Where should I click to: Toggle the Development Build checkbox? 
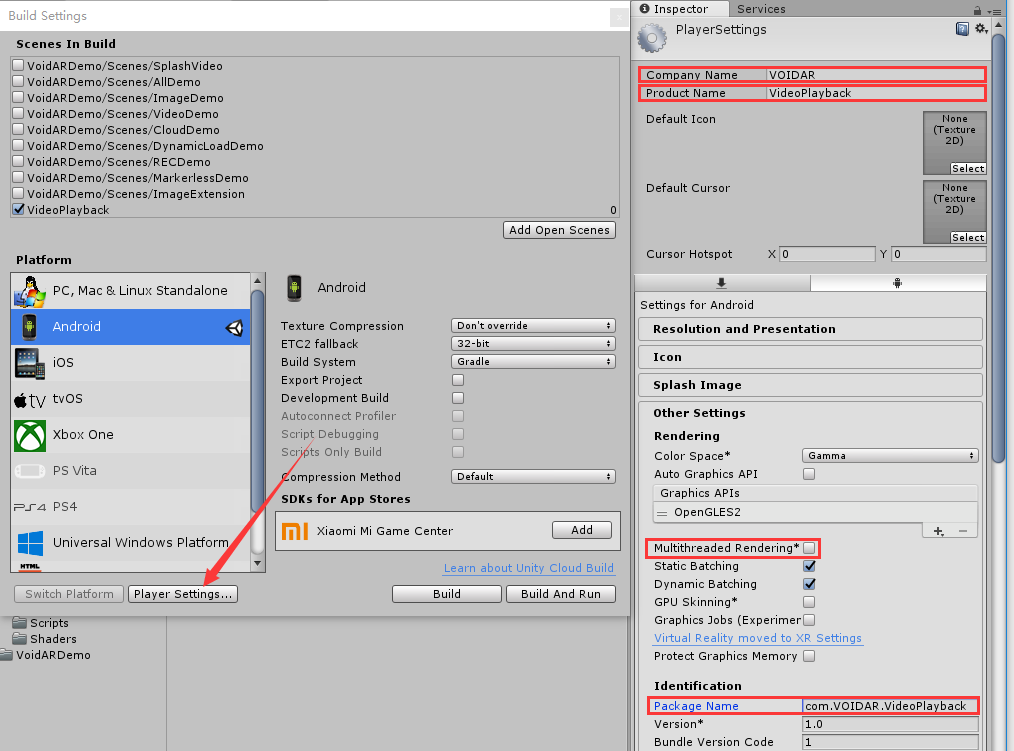click(458, 398)
